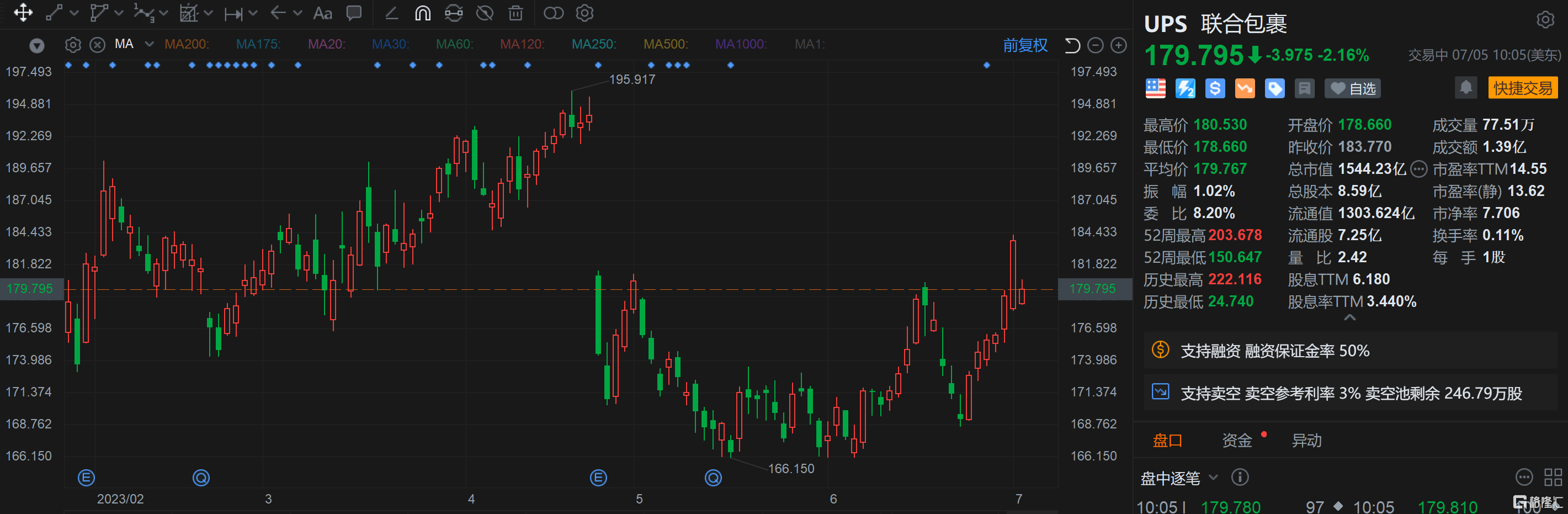This screenshot has height=514, width=1568.
Task: Select the crosshair move cursor tool
Action: click(x=23, y=13)
